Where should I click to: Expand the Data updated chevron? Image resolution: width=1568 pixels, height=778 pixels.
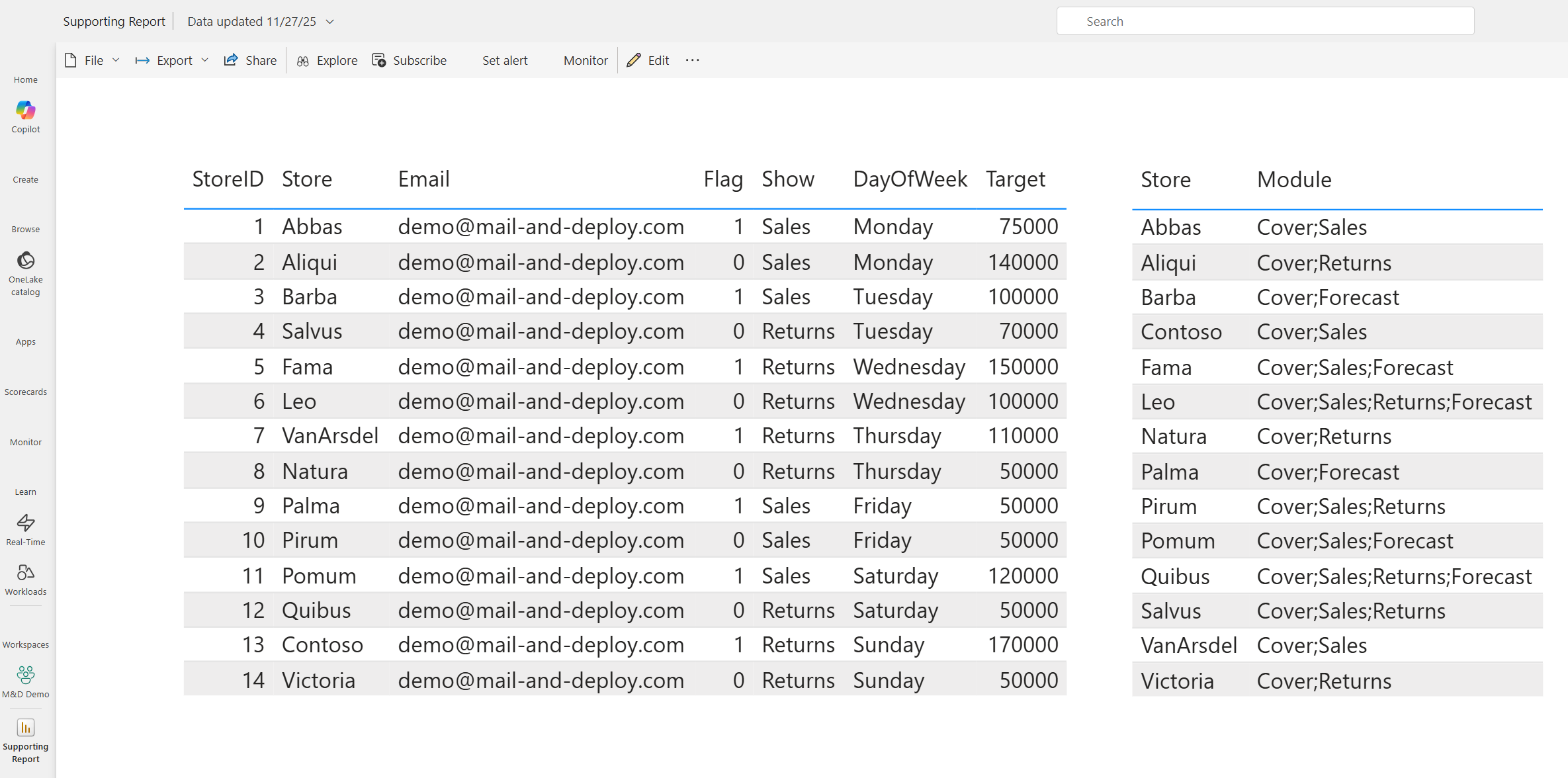tap(330, 22)
